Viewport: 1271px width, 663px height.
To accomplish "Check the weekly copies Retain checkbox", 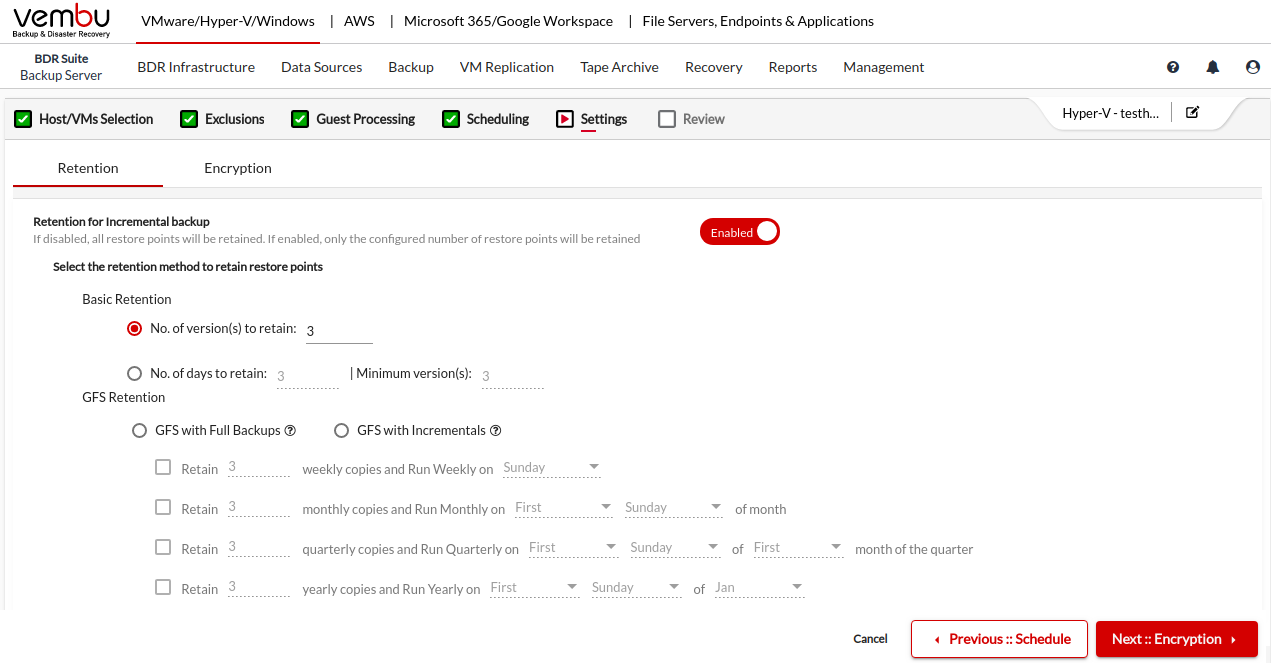I will pyautogui.click(x=163, y=467).
